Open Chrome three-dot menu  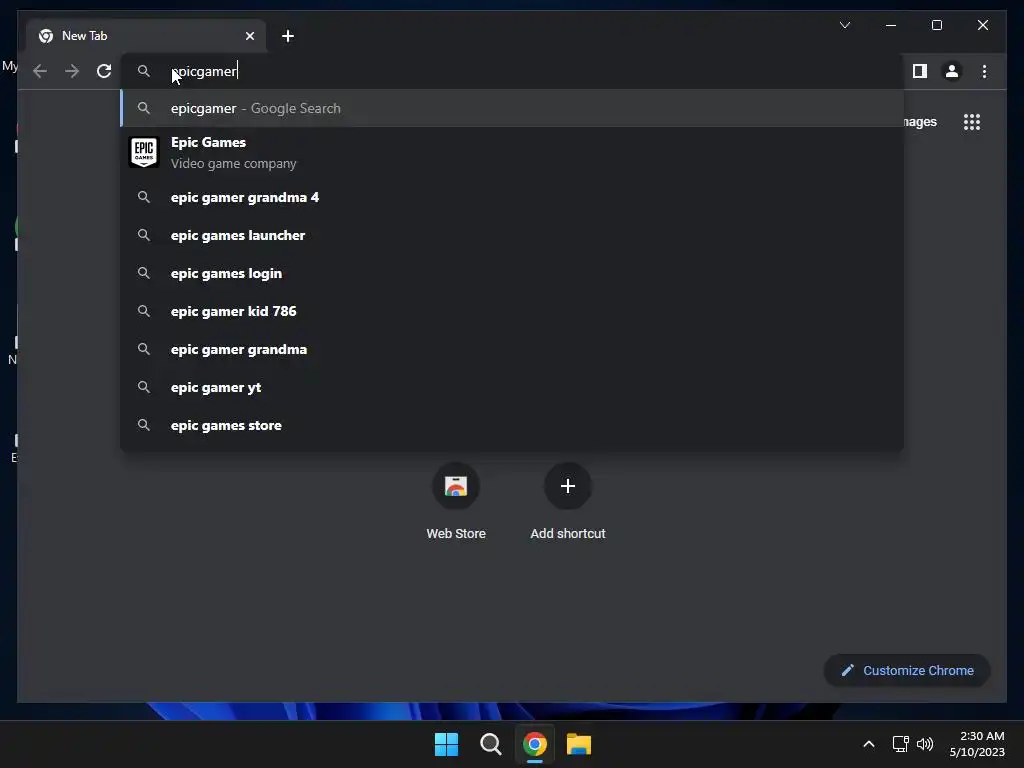pyautogui.click(x=984, y=71)
